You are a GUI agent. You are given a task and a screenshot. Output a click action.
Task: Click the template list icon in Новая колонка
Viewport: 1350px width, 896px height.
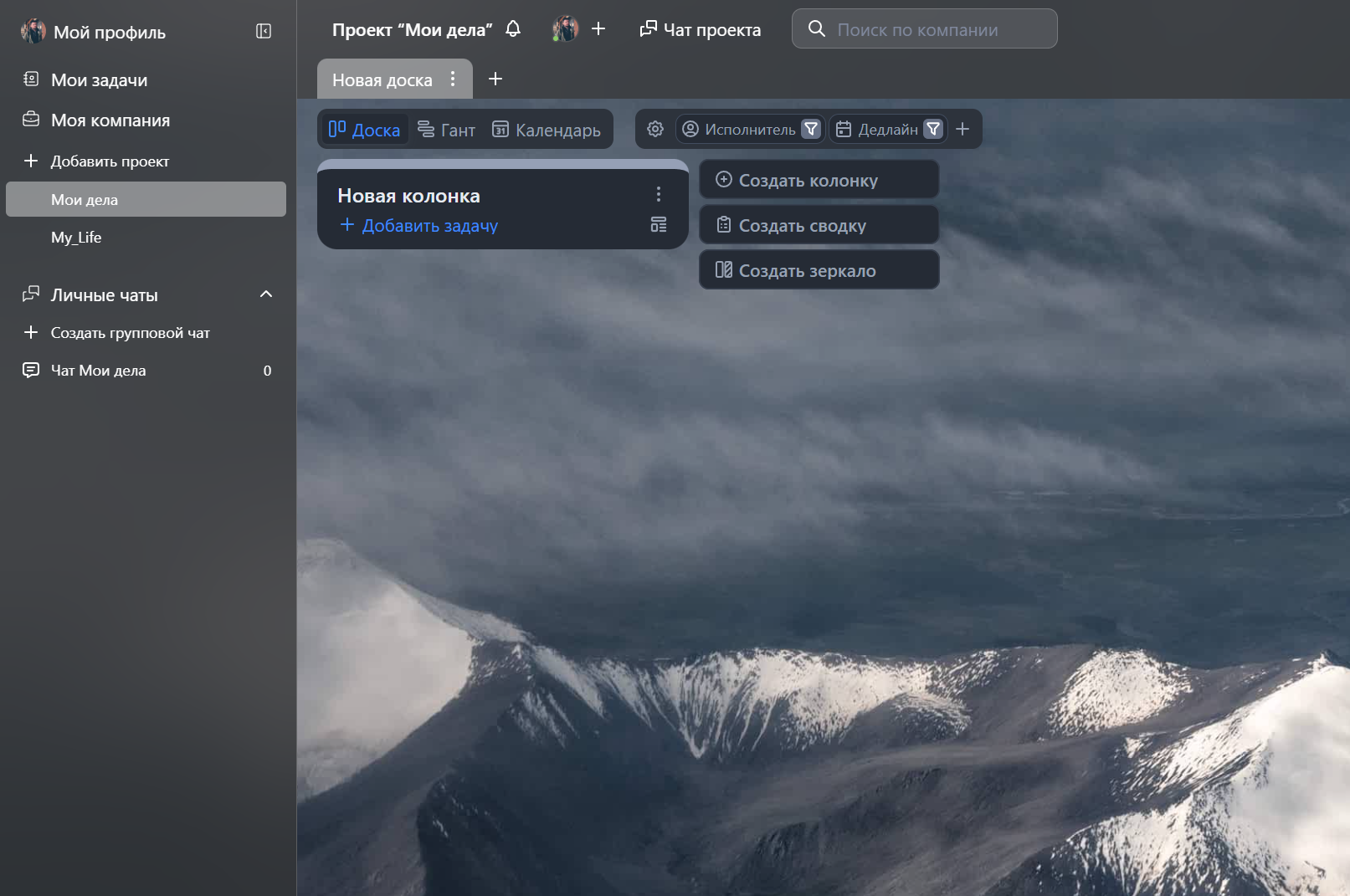[x=659, y=224]
